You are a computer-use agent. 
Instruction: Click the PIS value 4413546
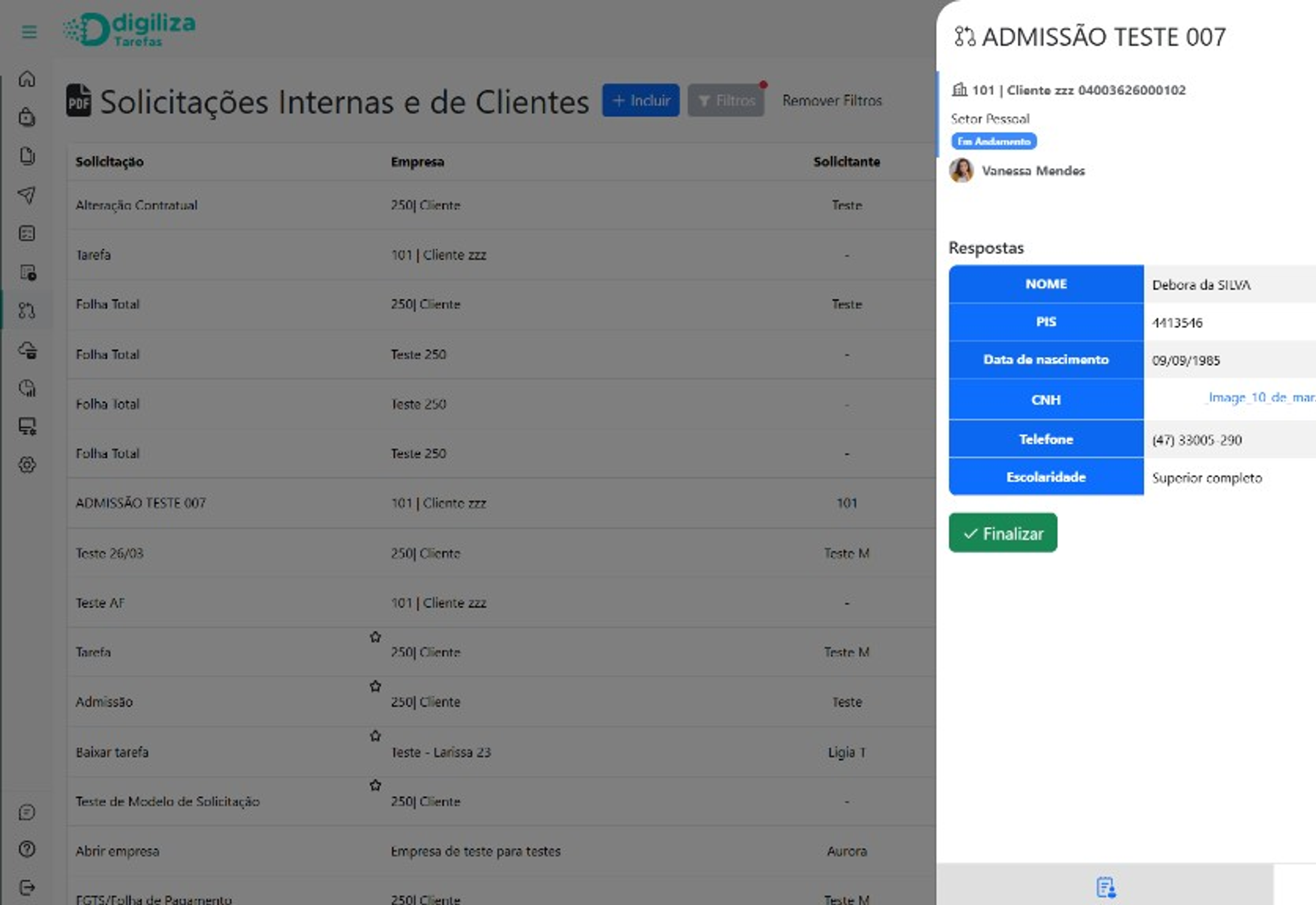point(1177,323)
